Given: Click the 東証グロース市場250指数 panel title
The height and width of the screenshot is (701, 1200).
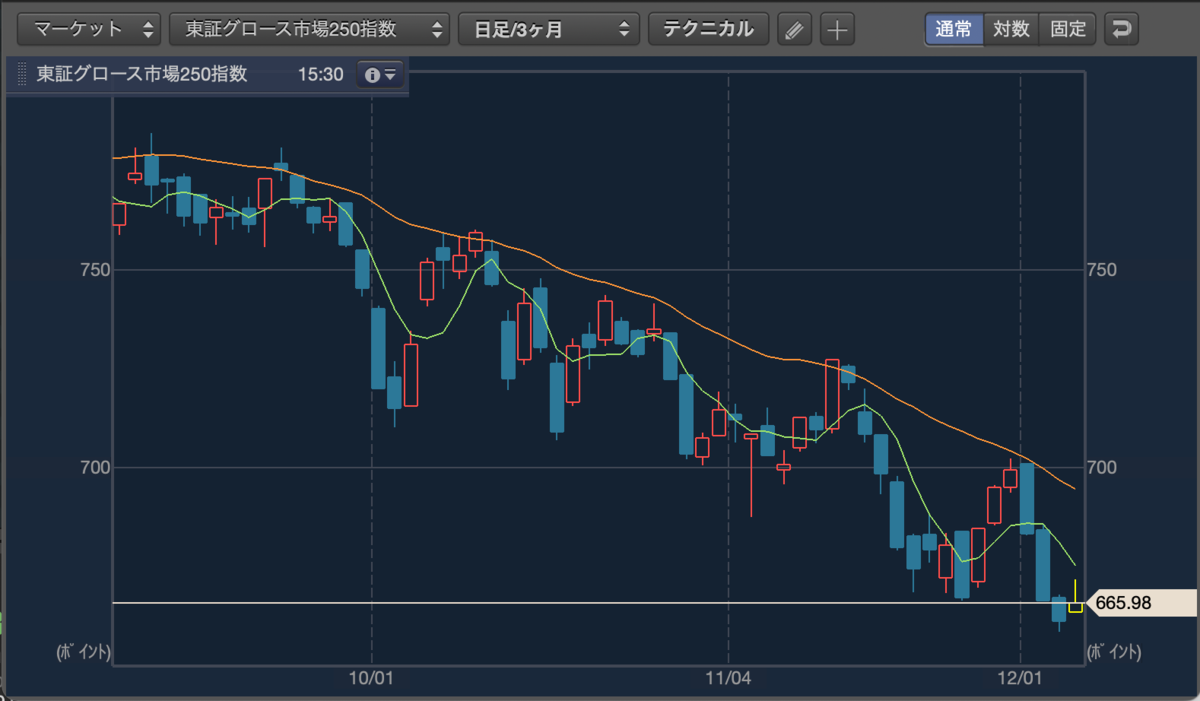Looking at the screenshot, I should [x=142, y=75].
